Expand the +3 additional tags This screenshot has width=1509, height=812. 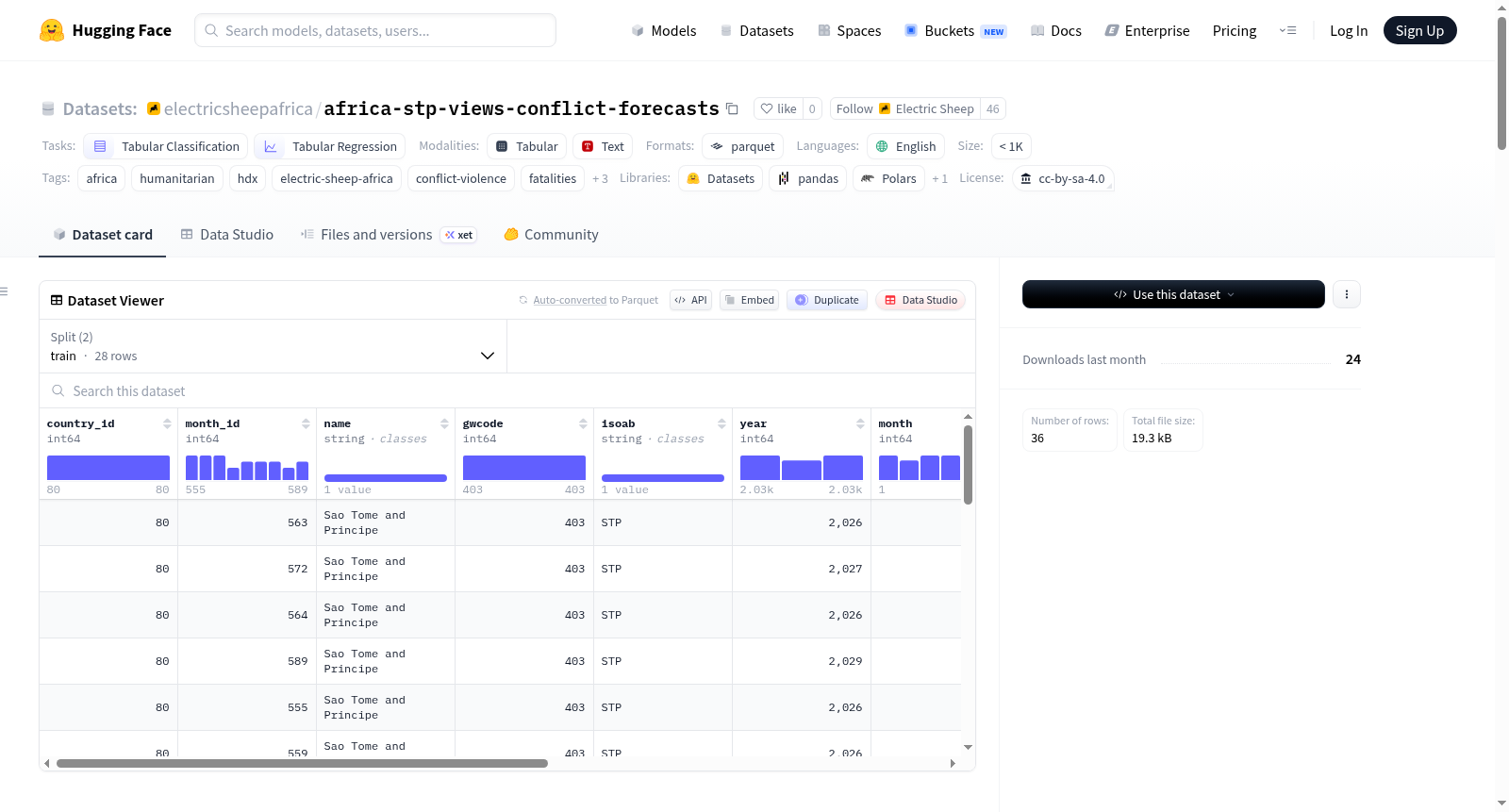pos(600,178)
